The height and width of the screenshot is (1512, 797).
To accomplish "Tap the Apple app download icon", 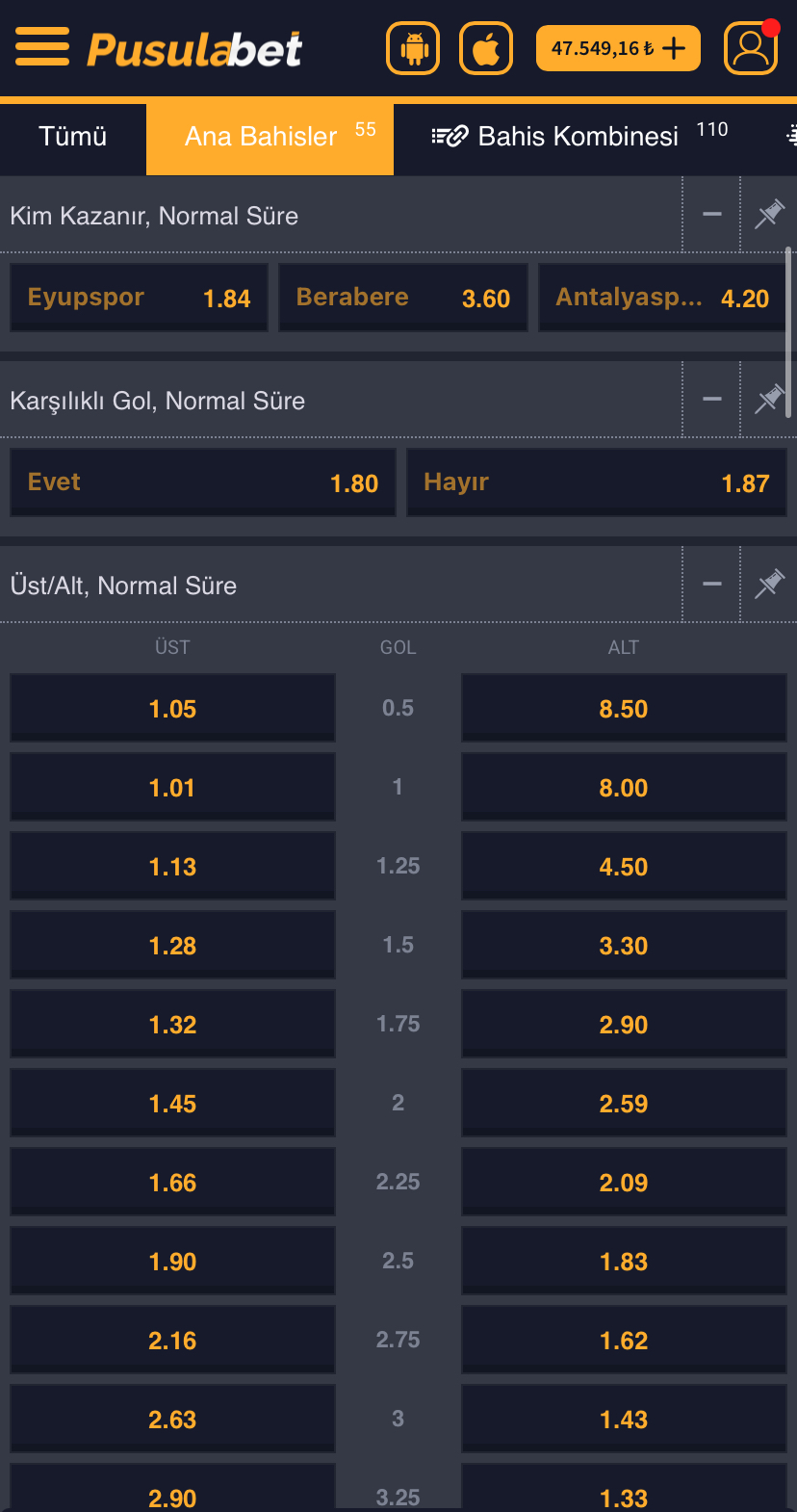I will click(x=486, y=48).
